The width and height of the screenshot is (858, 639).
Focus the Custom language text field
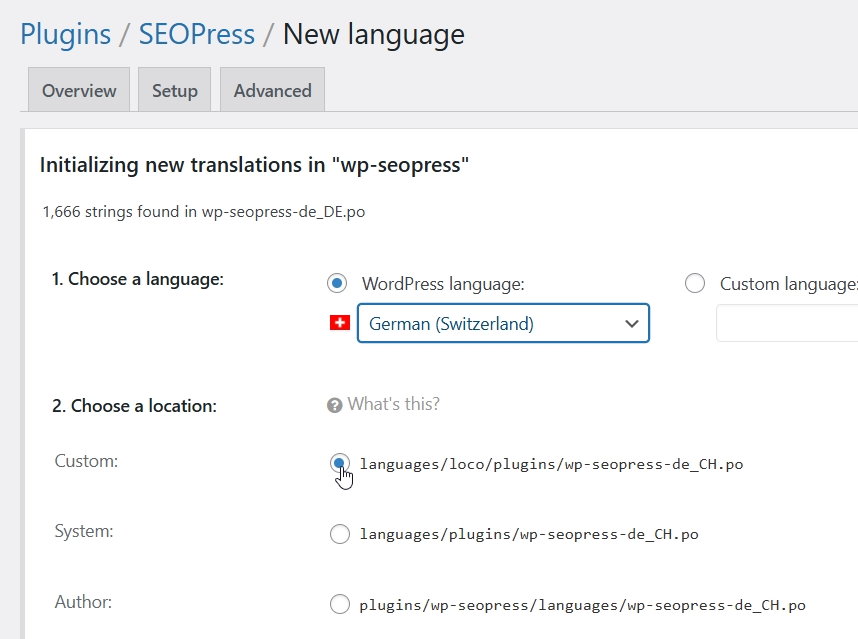tap(786, 324)
